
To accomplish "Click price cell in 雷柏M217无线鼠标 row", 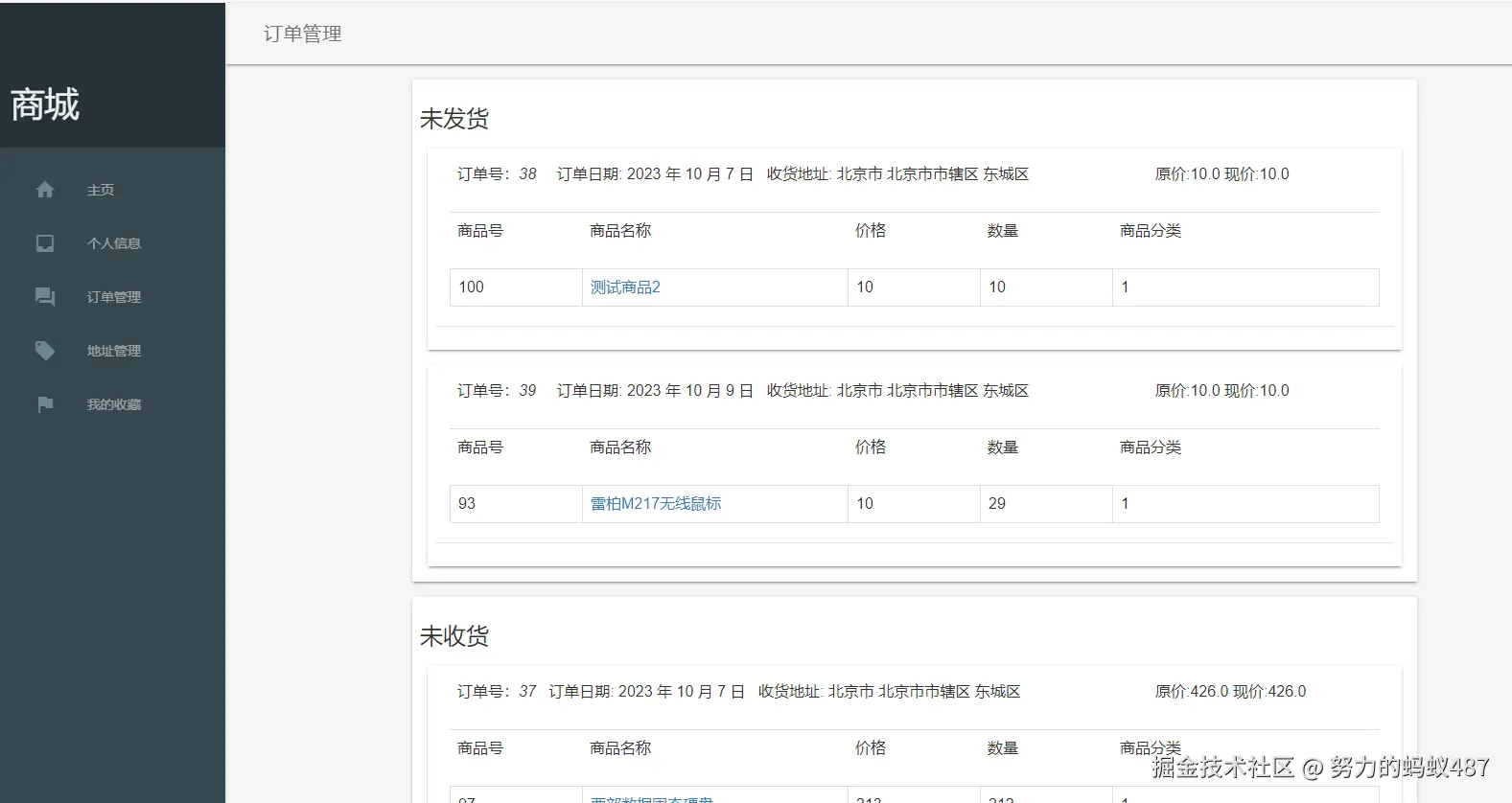I will tap(914, 504).
